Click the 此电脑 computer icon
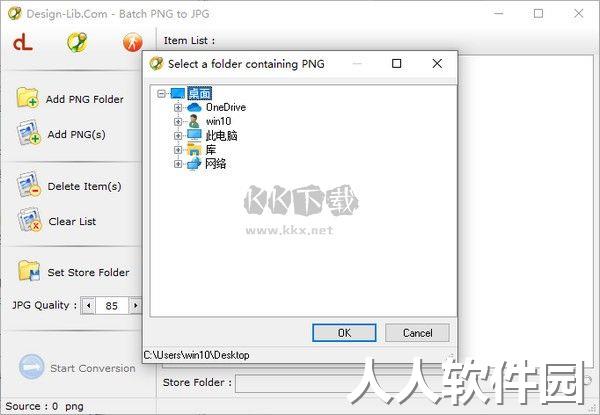This screenshot has width=600, height=415. [x=194, y=135]
